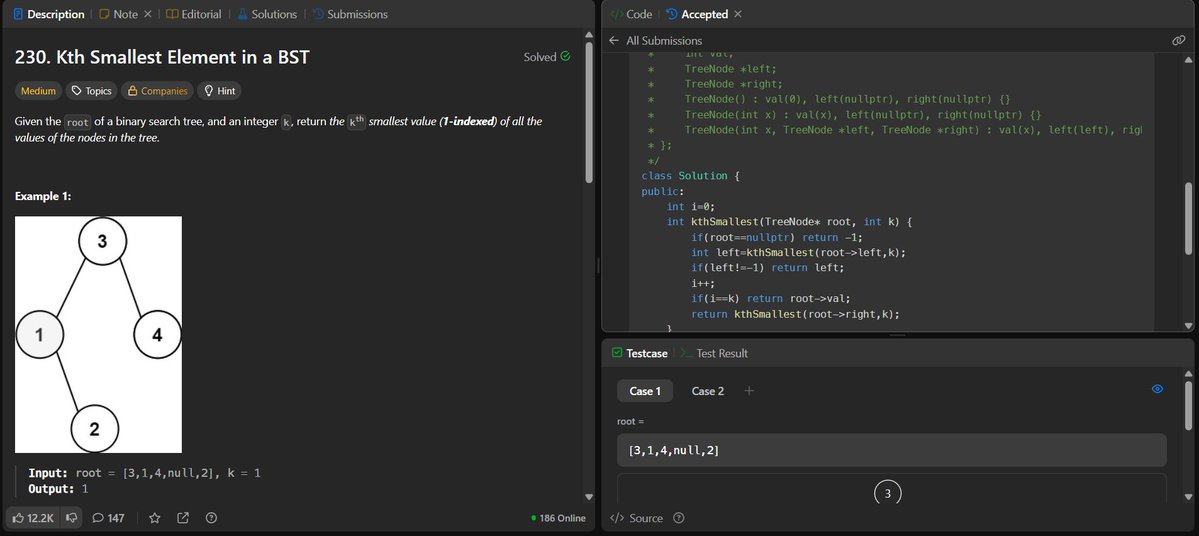Open the Editorial tab
Image resolution: width=1199 pixels, height=536 pixels.
(x=193, y=14)
